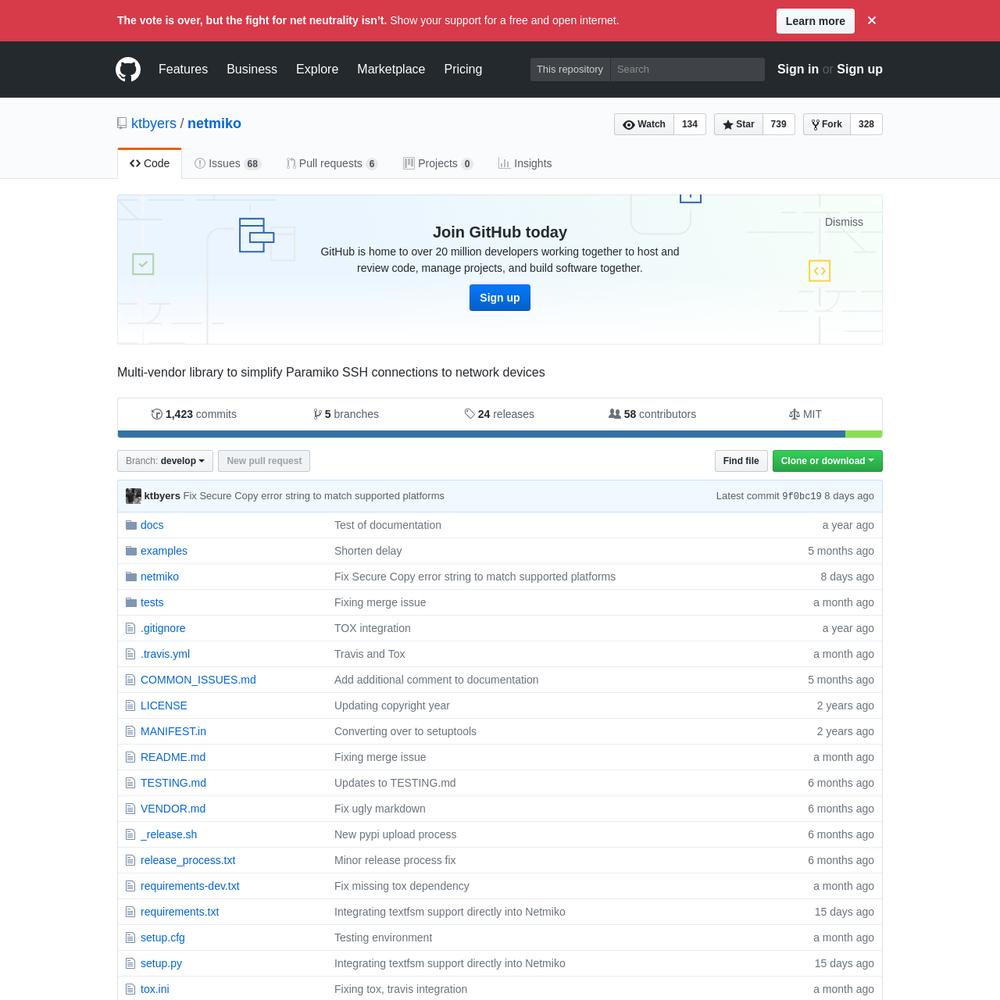Click the file icon beside setup.py
Screen dimensions: 1000x1000
[131, 963]
